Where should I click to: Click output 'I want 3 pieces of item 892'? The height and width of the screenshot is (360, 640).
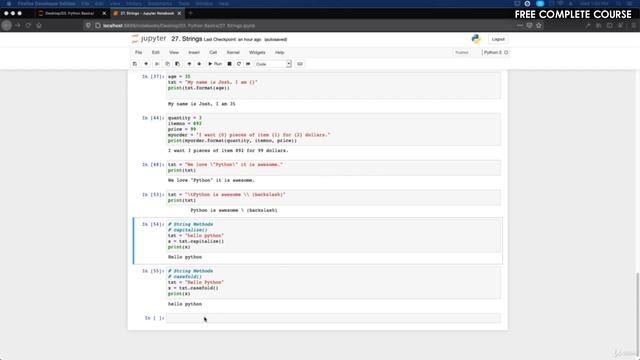point(228,151)
